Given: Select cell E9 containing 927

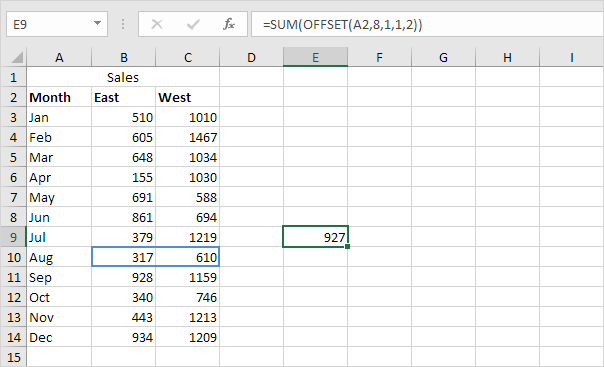Looking at the screenshot, I should [315, 237].
